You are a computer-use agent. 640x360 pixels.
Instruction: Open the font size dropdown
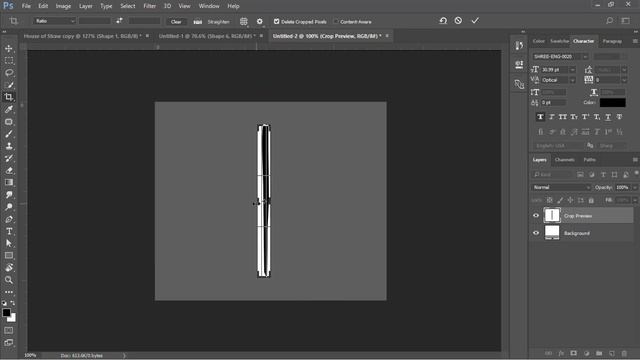pos(572,70)
